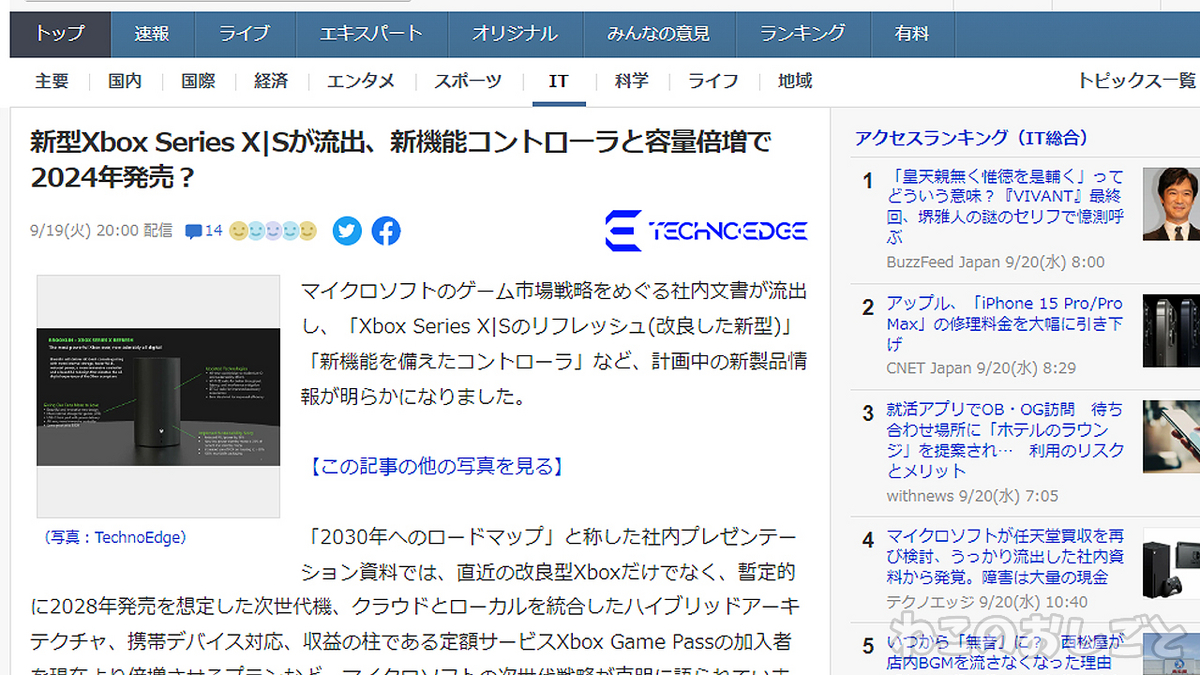Select the エンタメ category
The image size is (1200, 675).
[361, 81]
